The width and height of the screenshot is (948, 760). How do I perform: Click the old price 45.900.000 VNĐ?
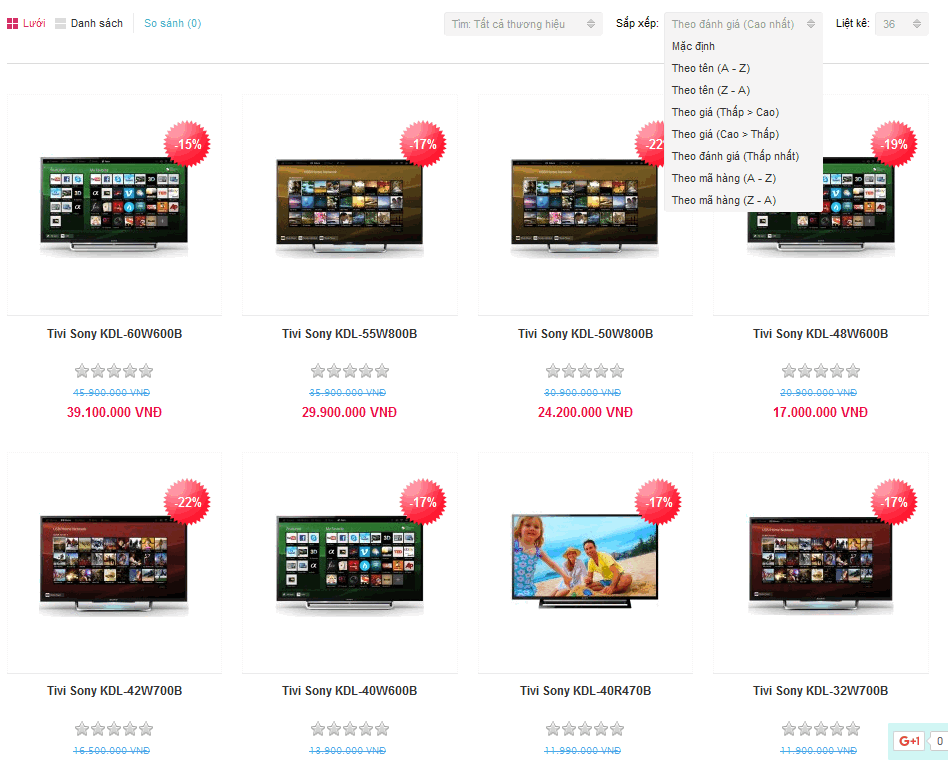(111, 392)
